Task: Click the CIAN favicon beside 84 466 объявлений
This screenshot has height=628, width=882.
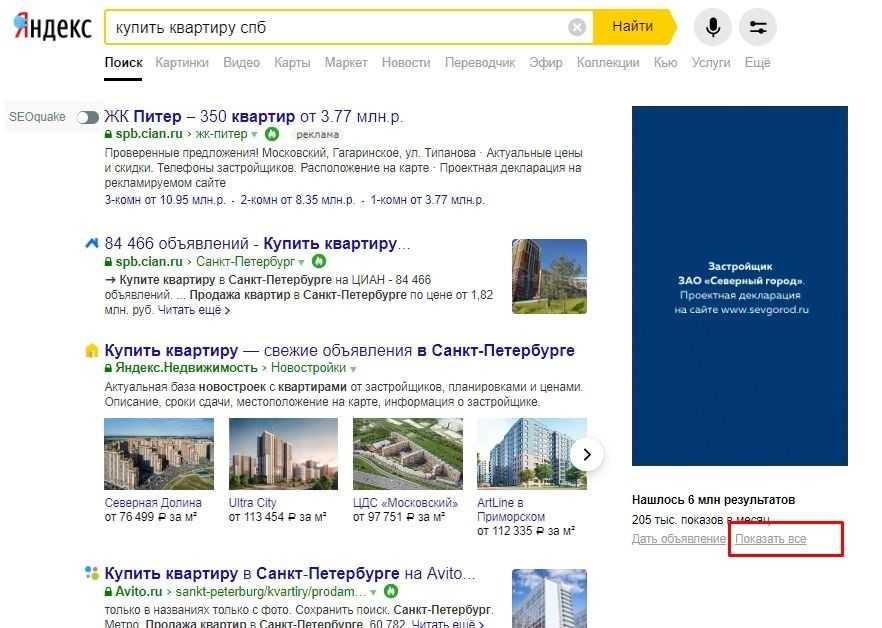Action: 92,243
